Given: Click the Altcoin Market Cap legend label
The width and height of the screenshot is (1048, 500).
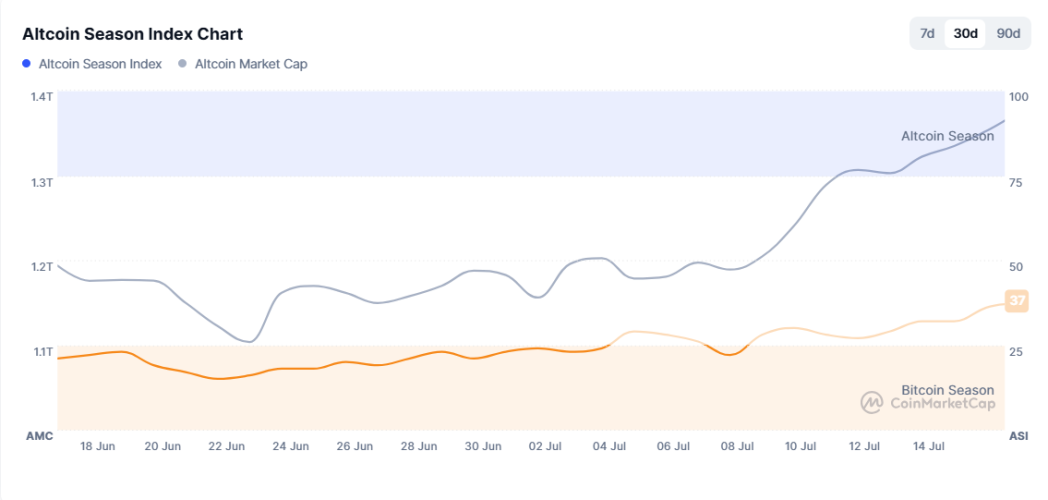Looking at the screenshot, I should point(251,64).
